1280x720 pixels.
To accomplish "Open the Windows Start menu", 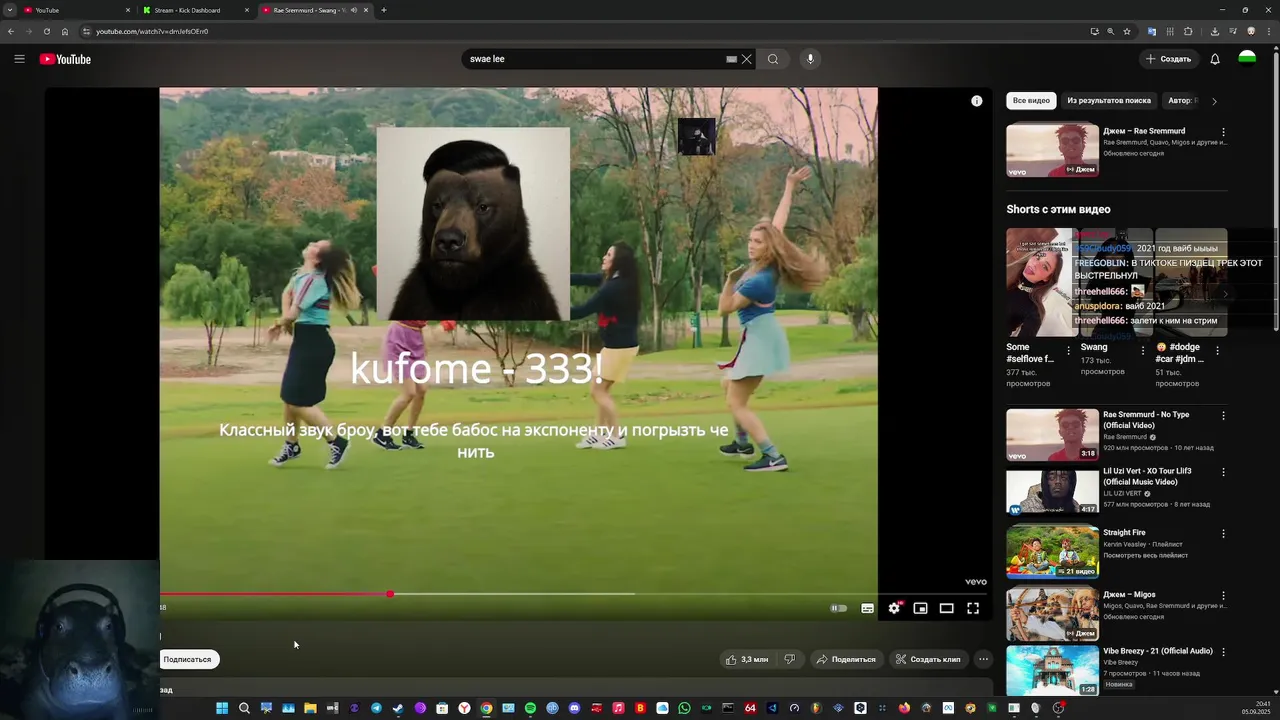I will coord(222,708).
